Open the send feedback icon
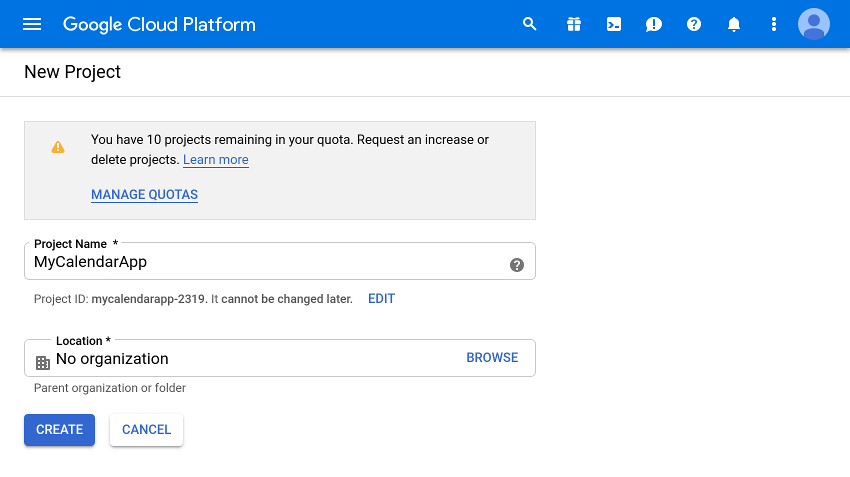The image size is (850, 477). [654, 24]
